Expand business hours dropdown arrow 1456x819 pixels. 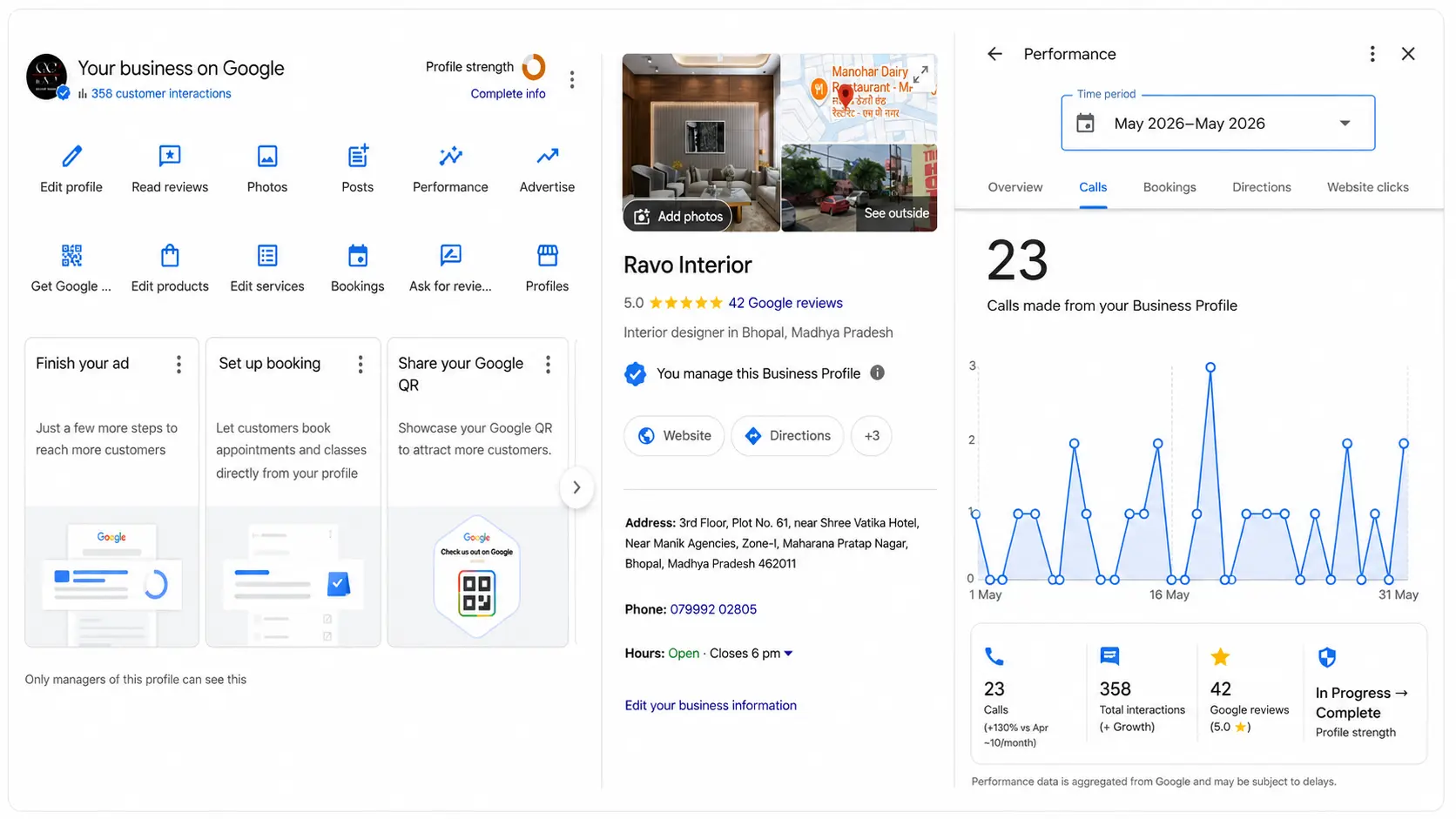788,654
